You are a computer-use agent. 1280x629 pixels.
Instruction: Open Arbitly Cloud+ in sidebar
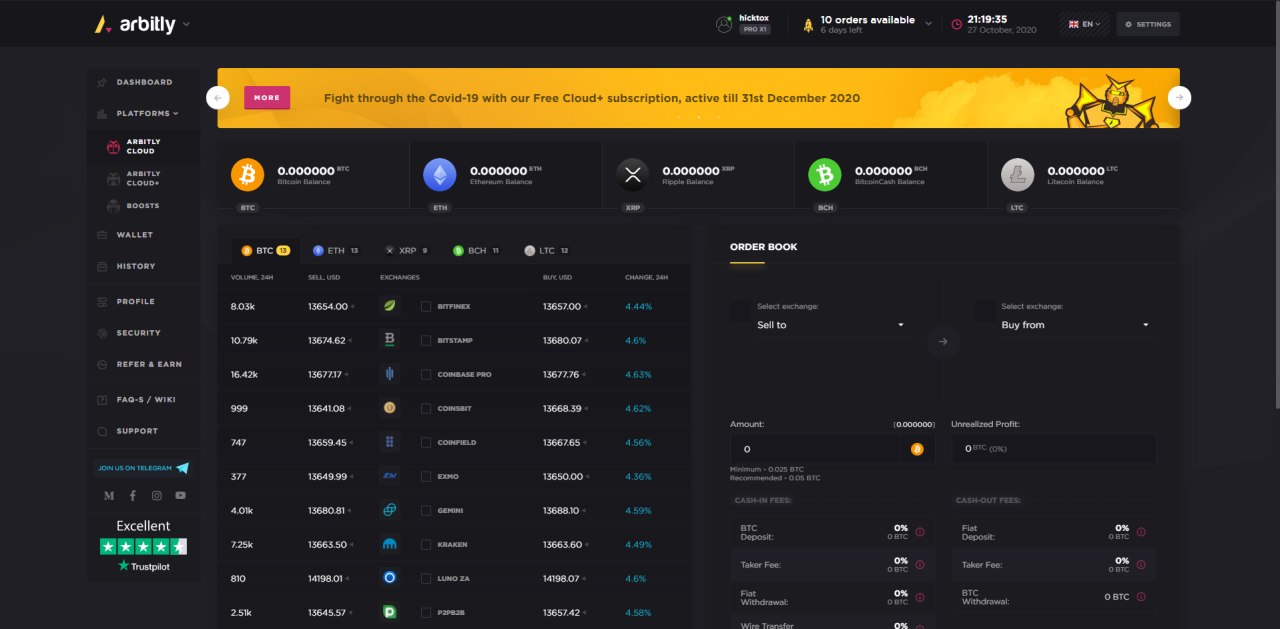(143, 179)
